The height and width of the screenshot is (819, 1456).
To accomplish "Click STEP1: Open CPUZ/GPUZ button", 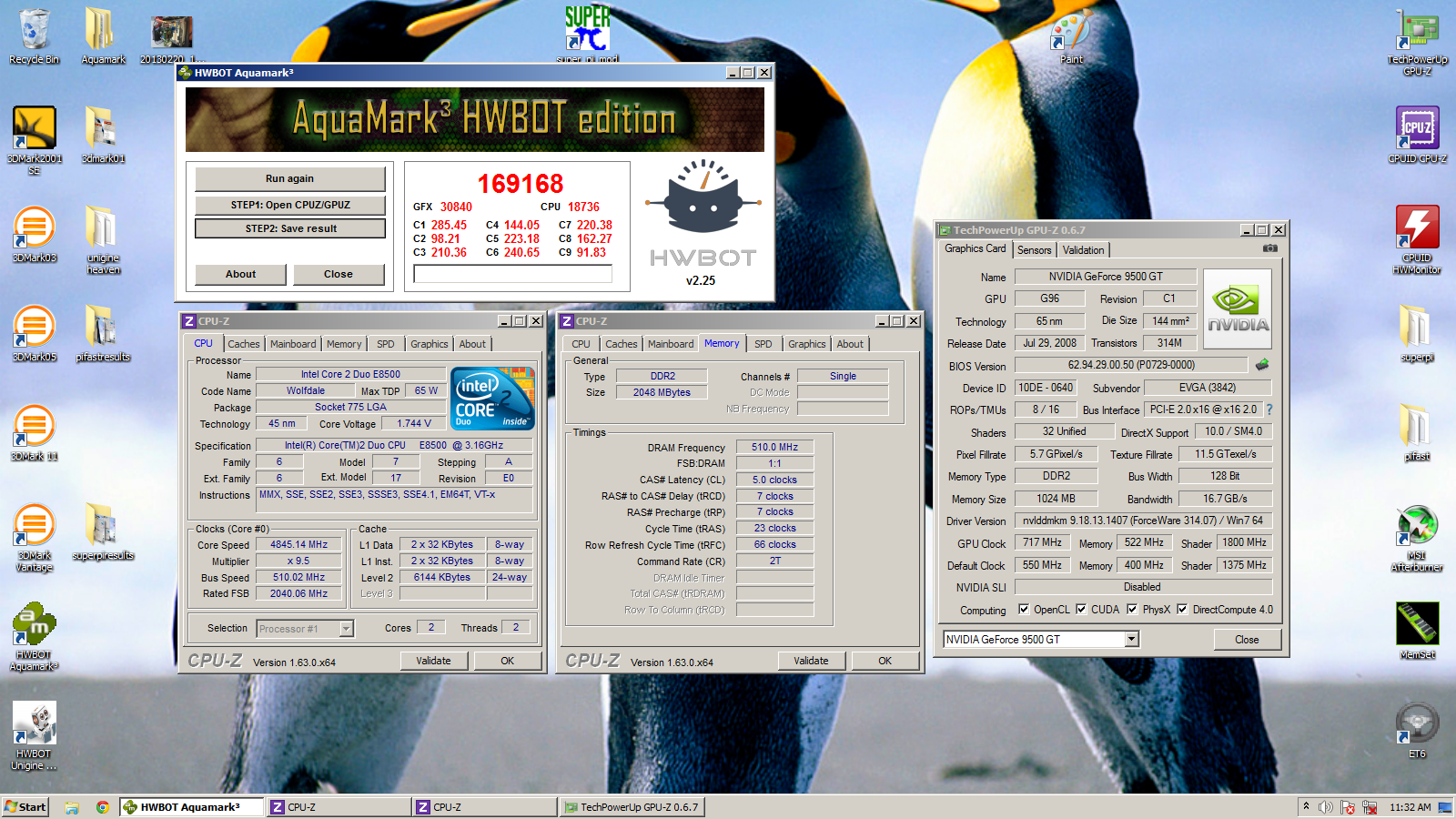I will click(x=289, y=205).
